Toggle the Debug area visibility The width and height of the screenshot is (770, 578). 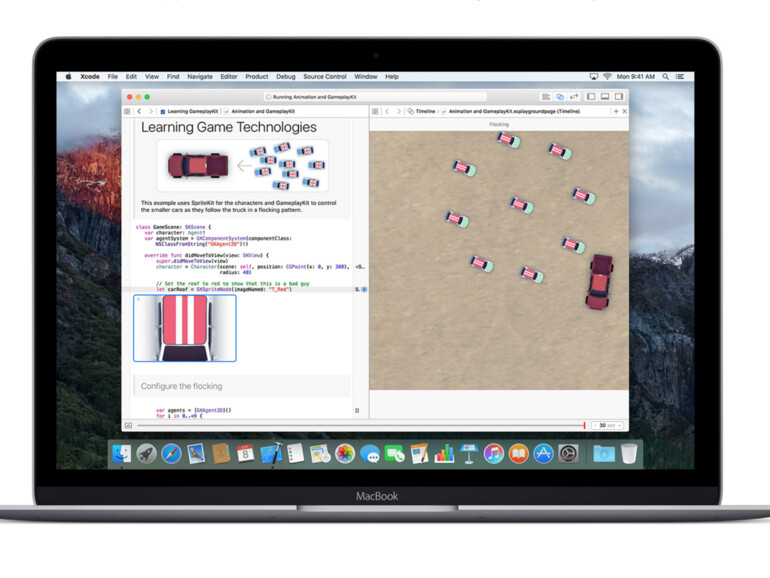pos(605,97)
